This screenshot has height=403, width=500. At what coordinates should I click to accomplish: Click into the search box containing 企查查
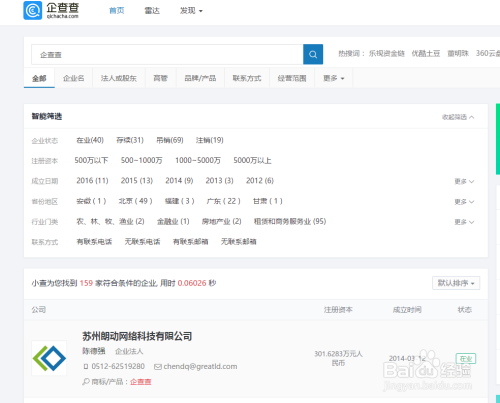click(167, 54)
